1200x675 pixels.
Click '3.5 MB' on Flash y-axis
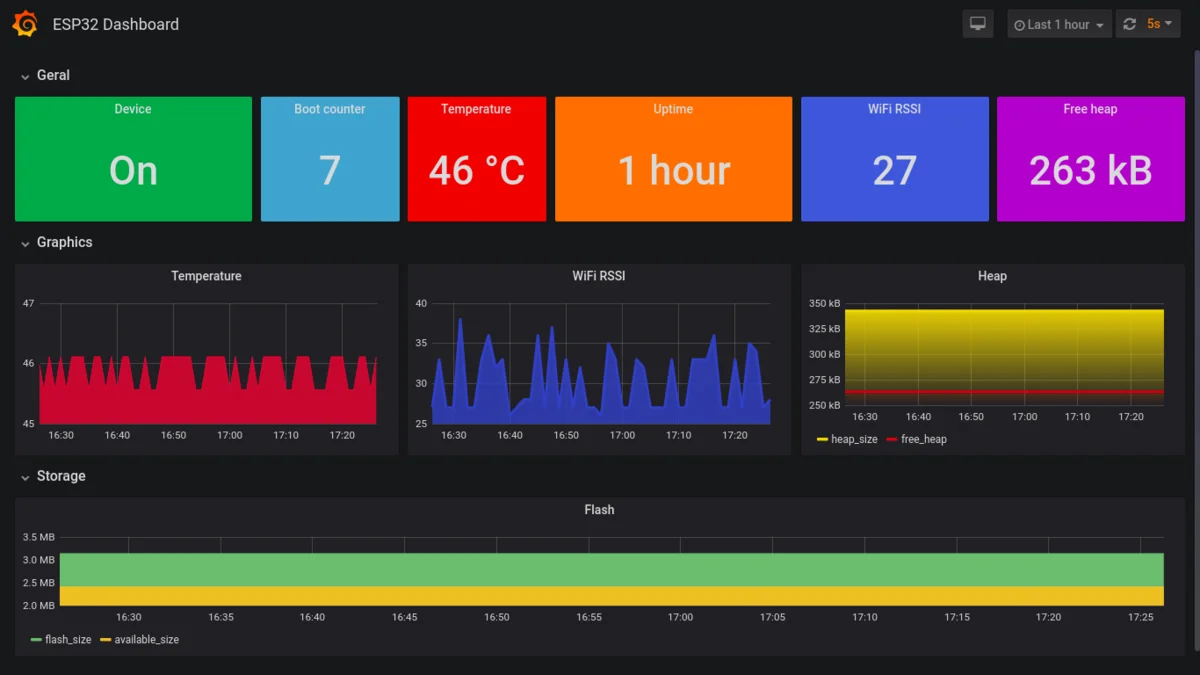click(38, 537)
